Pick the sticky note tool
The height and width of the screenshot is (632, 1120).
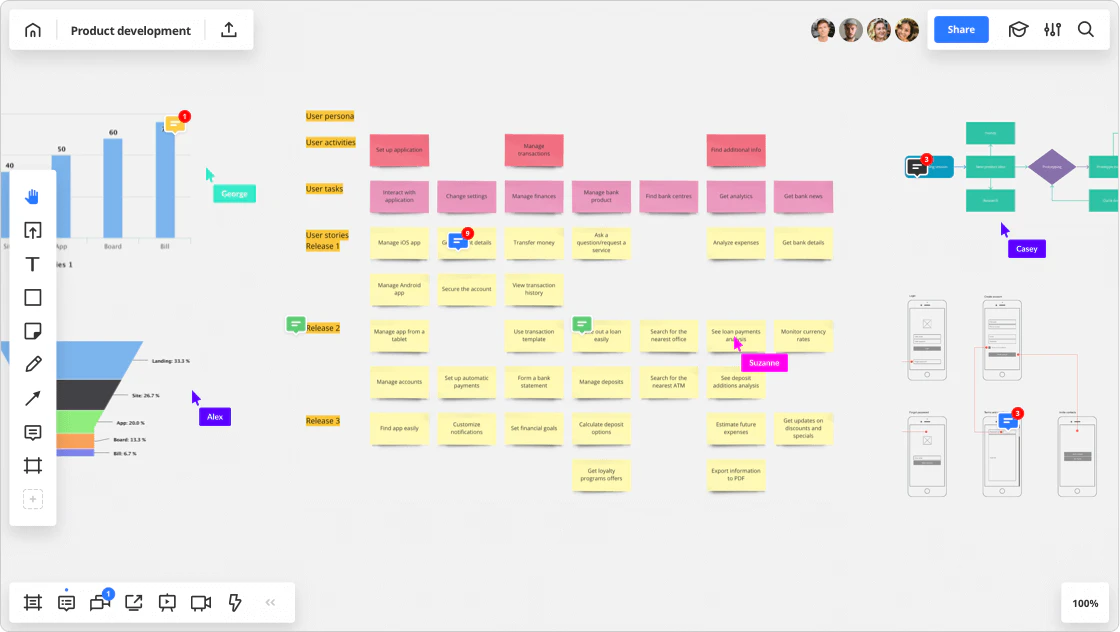tap(32, 331)
